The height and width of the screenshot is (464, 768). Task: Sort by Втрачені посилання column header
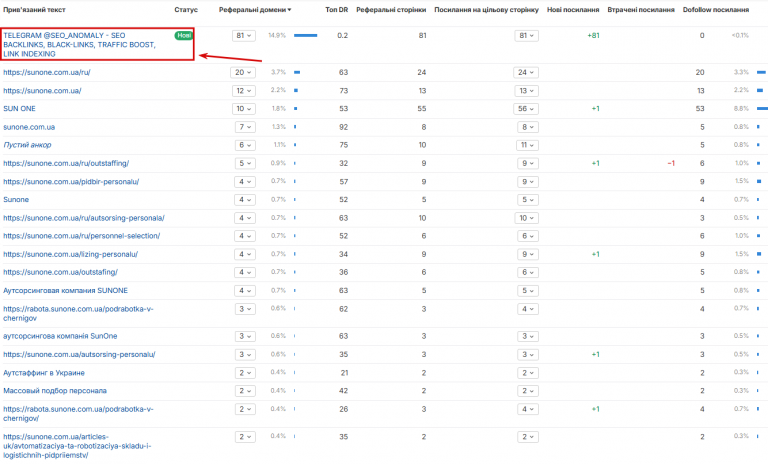pos(641,10)
